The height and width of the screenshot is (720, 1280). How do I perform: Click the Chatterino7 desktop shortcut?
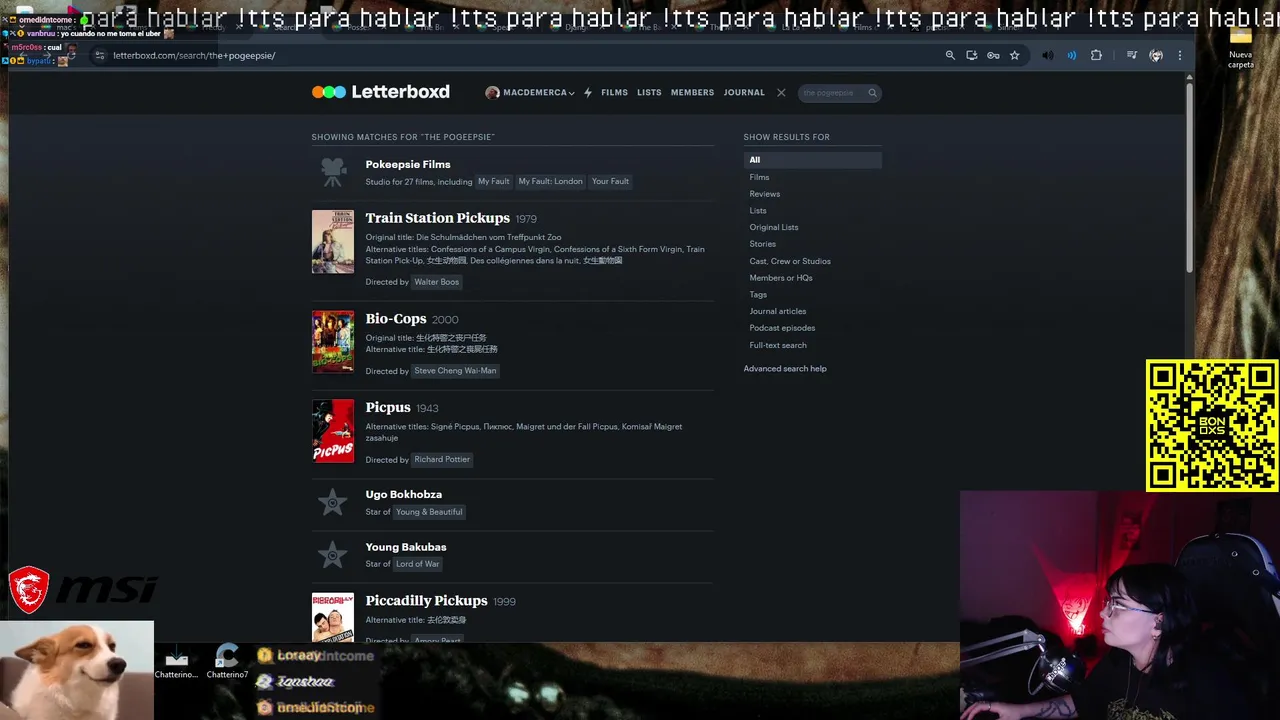pyautogui.click(x=227, y=662)
